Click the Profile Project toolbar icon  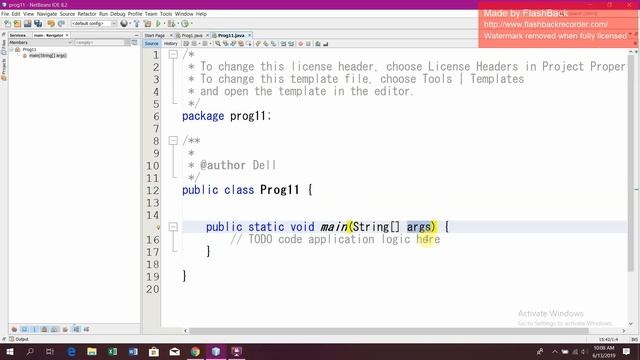tap(185, 24)
